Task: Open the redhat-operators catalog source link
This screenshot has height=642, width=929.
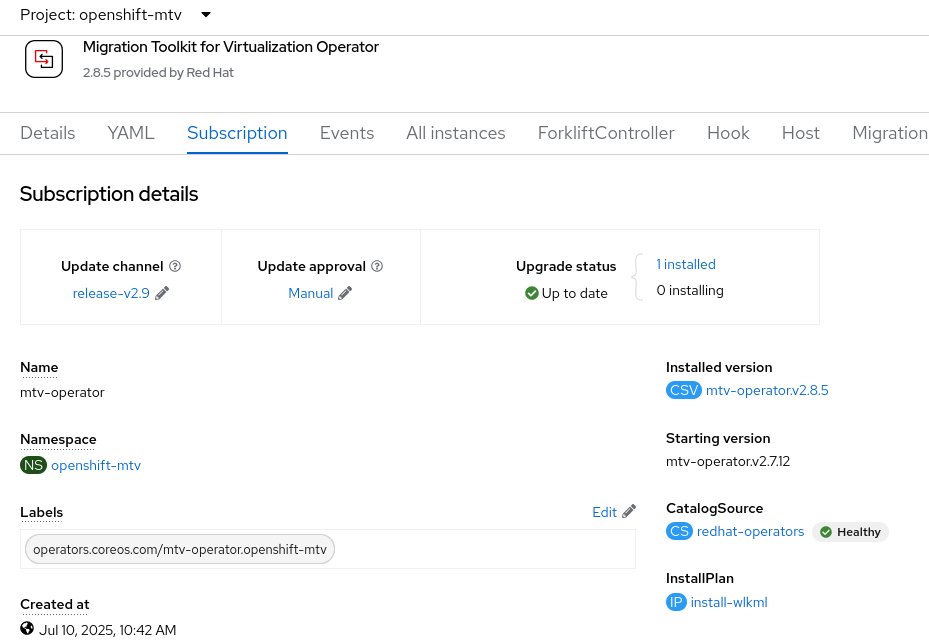Action: click(750, 531)
